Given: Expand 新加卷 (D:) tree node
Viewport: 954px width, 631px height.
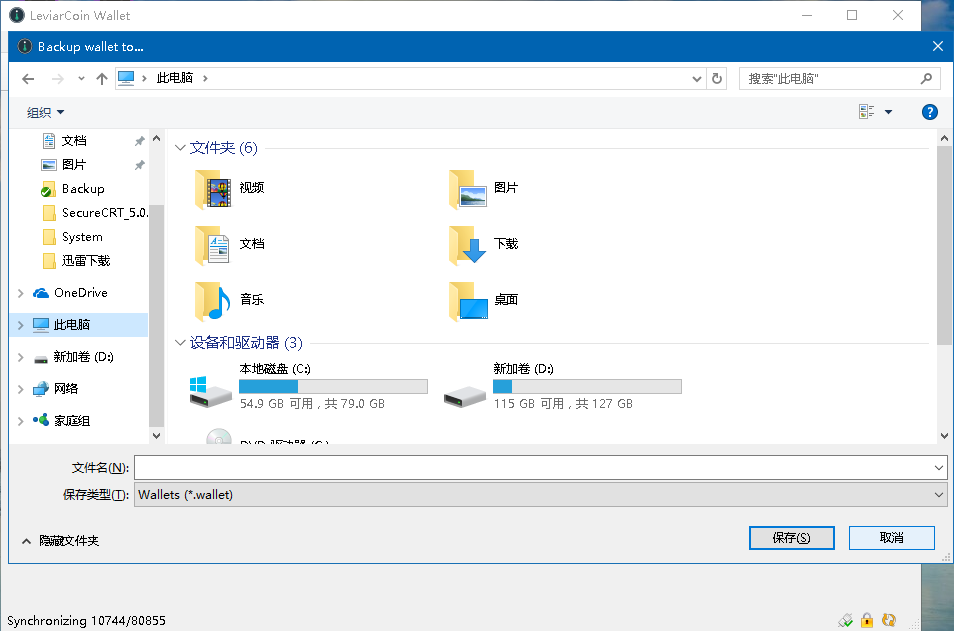Looking at the screenshot, I should [x=21, y=357].
